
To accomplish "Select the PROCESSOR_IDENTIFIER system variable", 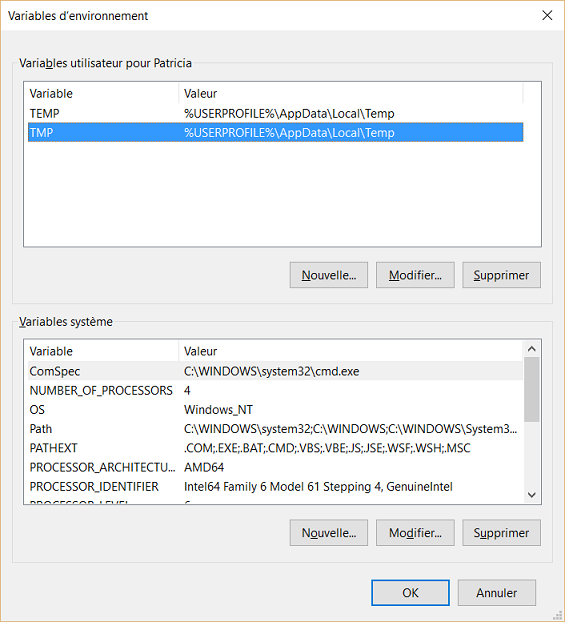I will coord(275,486).
